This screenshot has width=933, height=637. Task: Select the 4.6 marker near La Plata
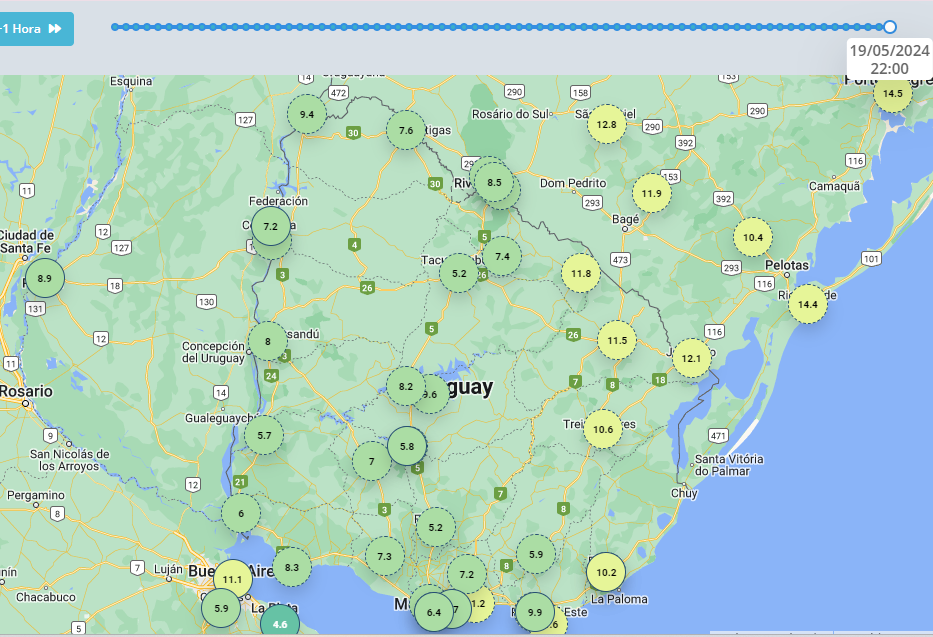280,624
